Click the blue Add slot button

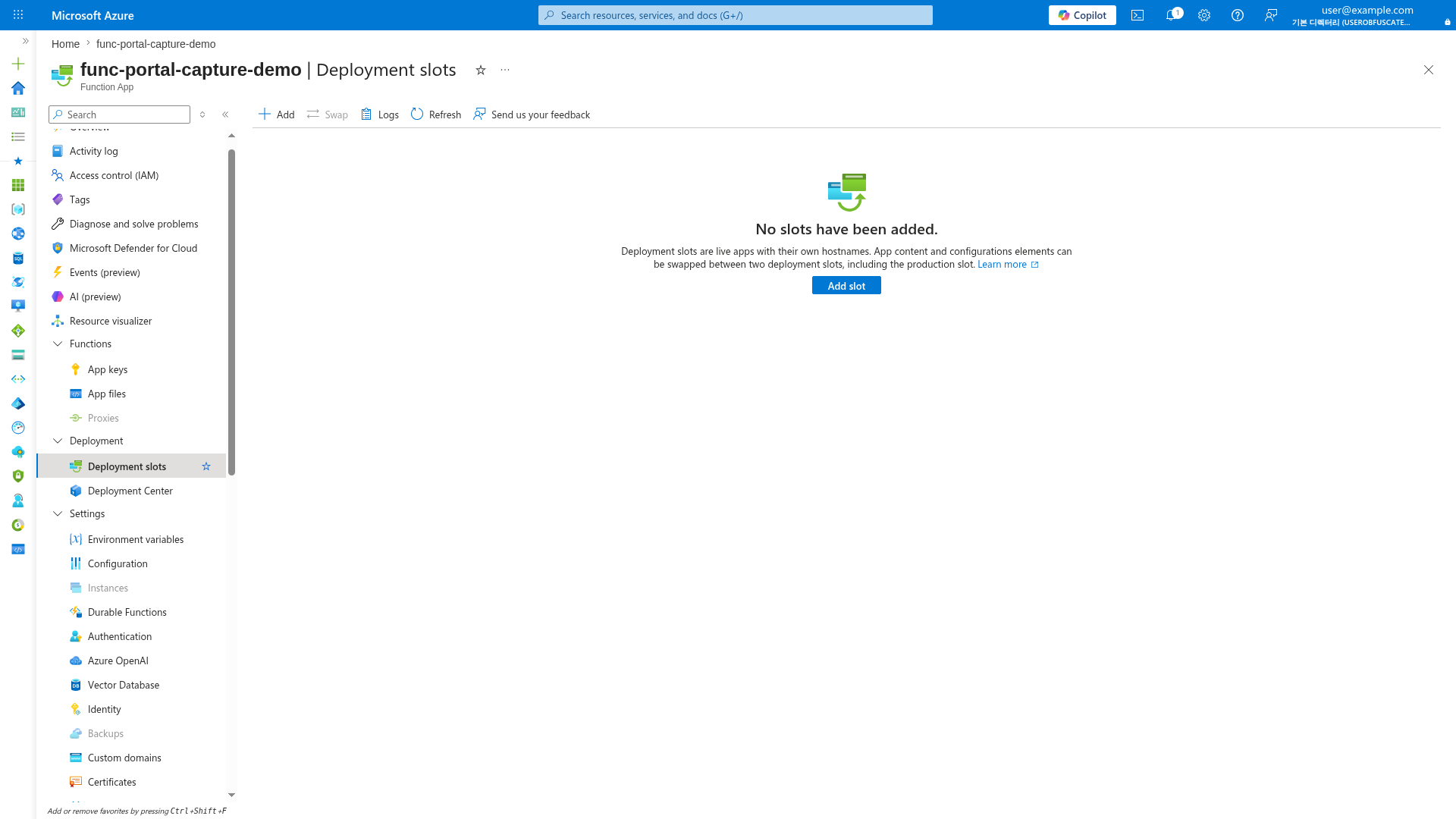846,286
